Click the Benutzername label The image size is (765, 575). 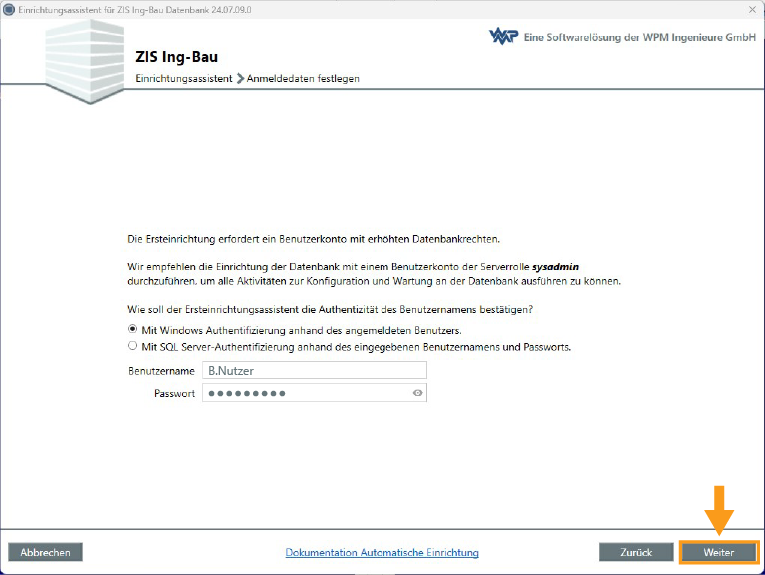tap(161, 371)
